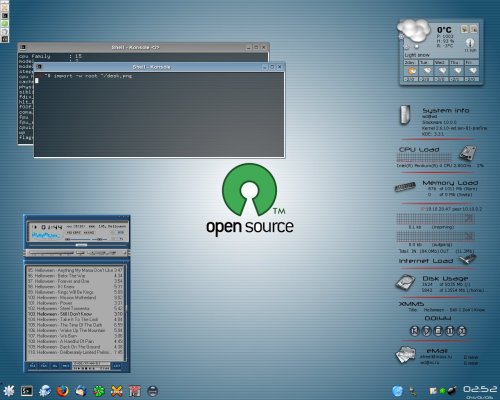Screen dimensions: 500x400
Task: Select track 95 Anything My Mama Don't Like
Action: 75,270
